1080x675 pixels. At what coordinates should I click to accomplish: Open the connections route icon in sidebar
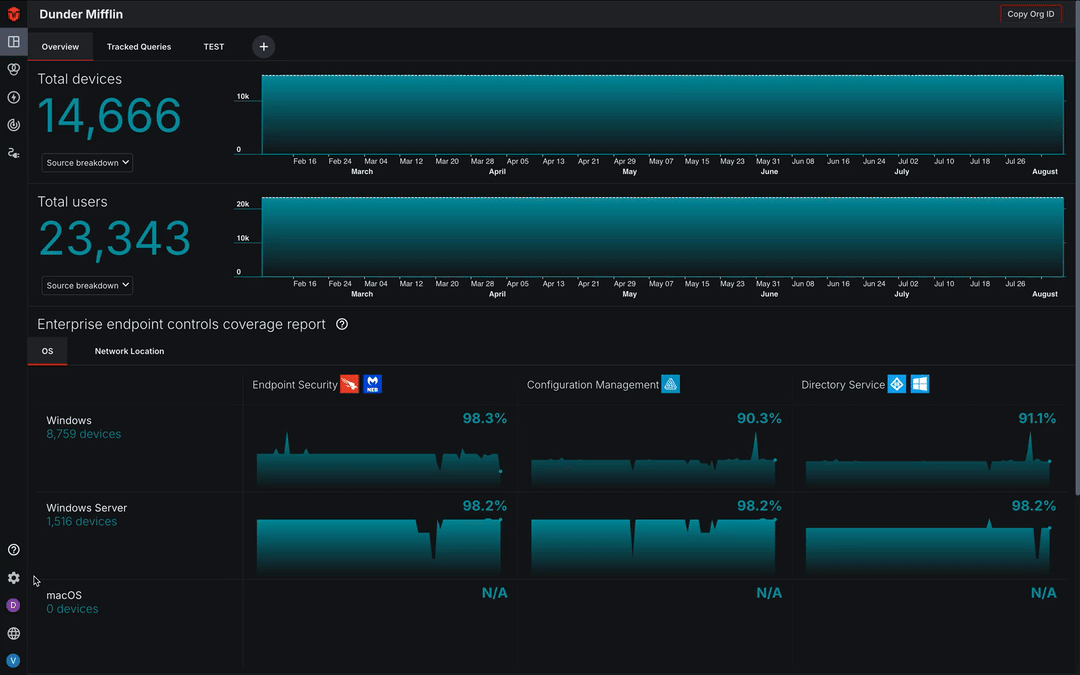click(x=13, y=153)
